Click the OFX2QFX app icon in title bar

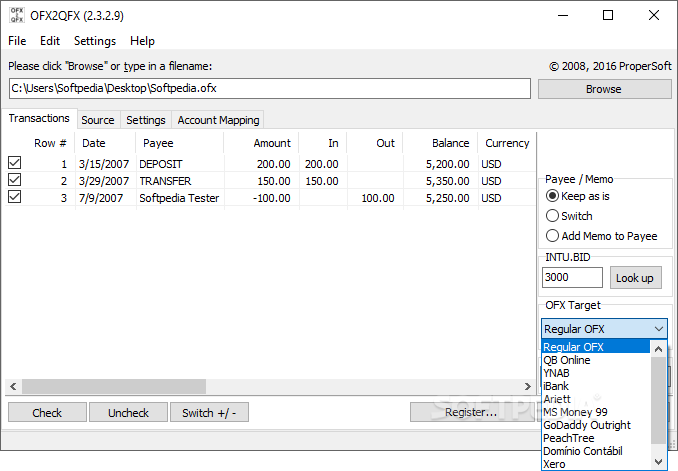point(17,15)
